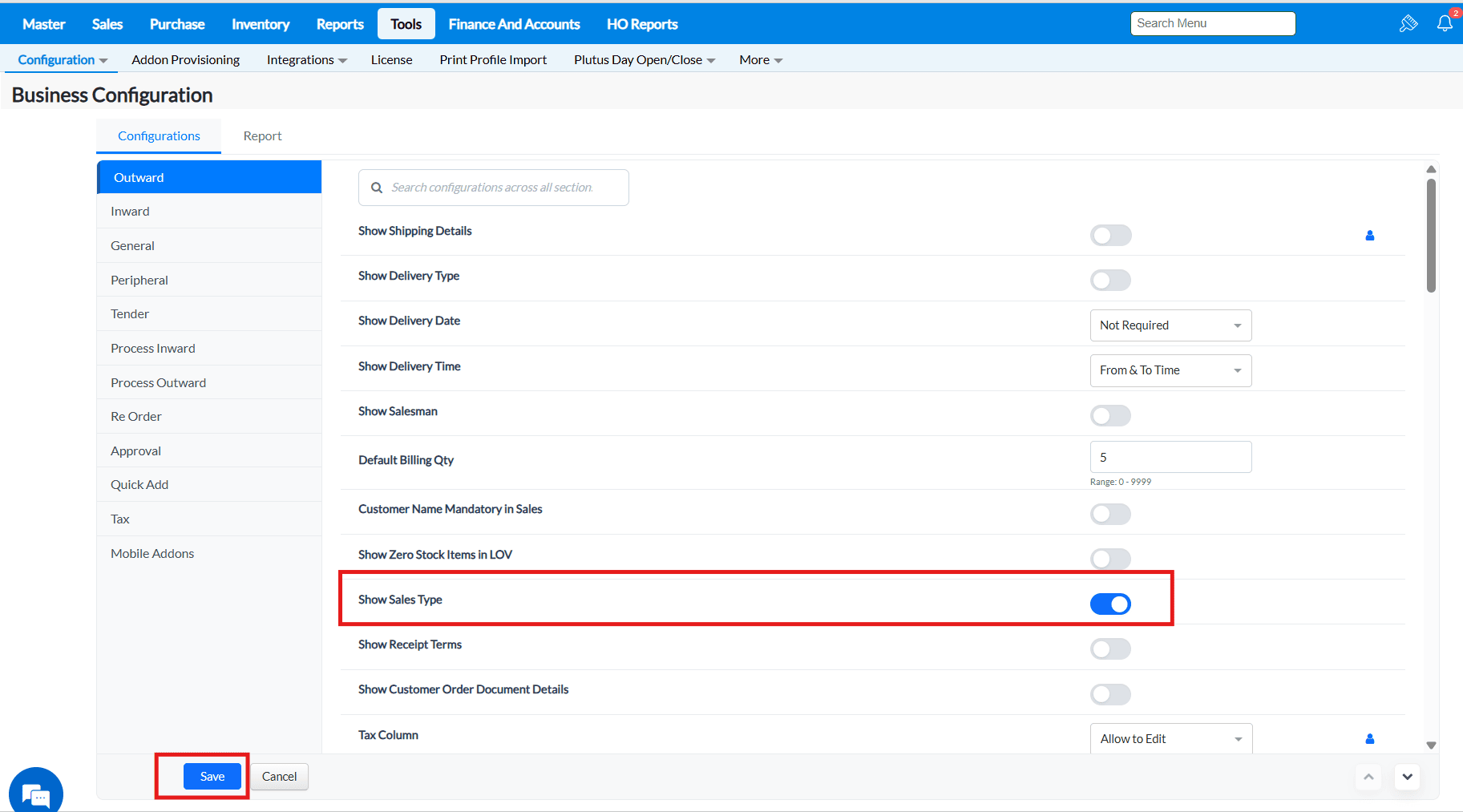
Task: Turn on Show Receipt Terms switch
Action: pos(1110,649)
